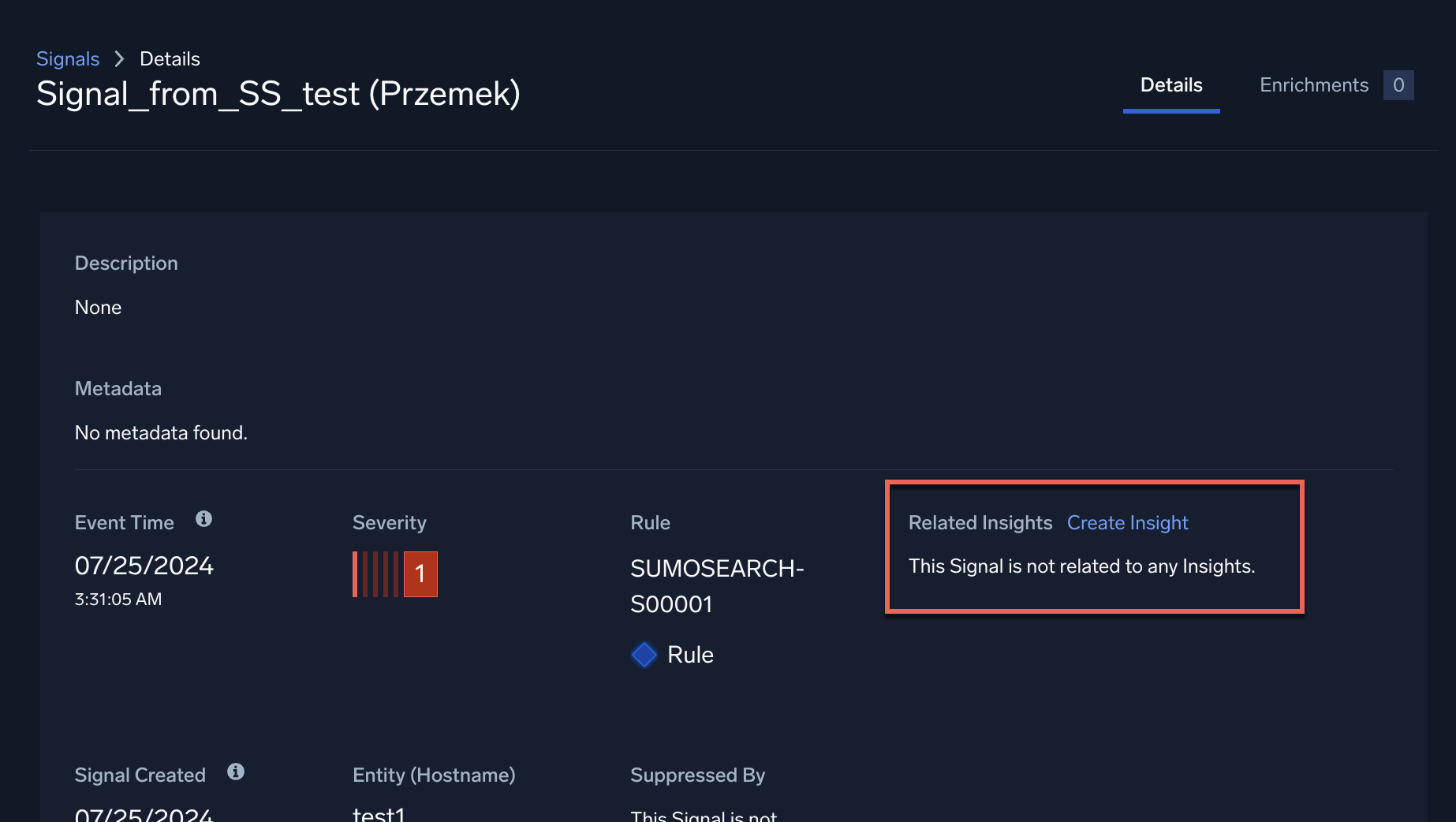The image size is (1456, 822).
Task: Click the Related Insights heading
Action: coord(980,522)
